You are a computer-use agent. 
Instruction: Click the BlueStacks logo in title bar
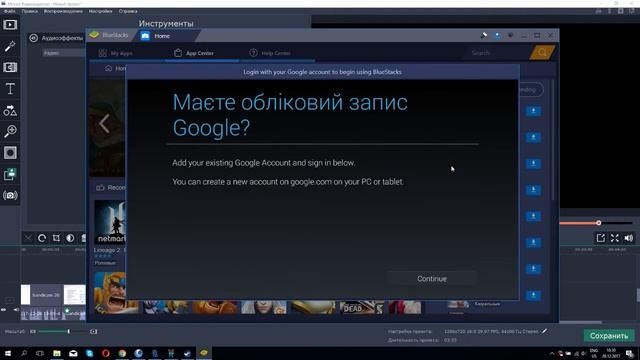[x=94, y=35]
